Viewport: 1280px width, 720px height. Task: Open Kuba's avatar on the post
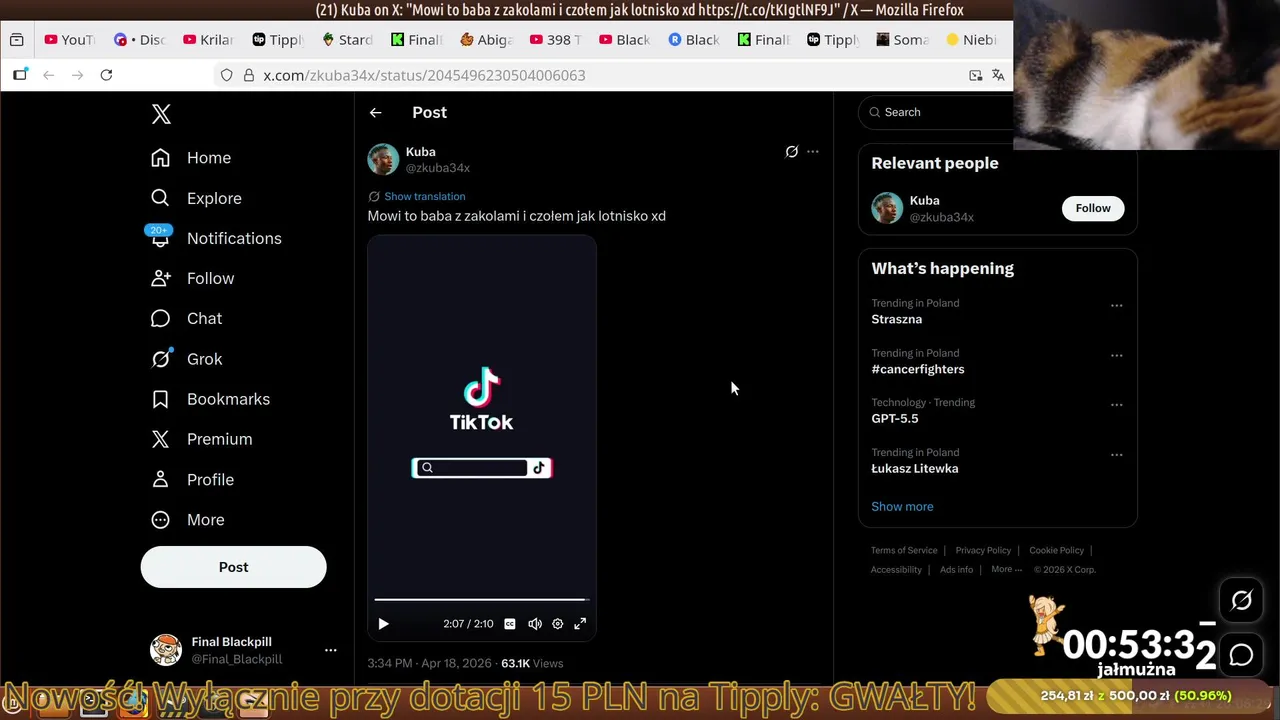click(x=383, y=160)
